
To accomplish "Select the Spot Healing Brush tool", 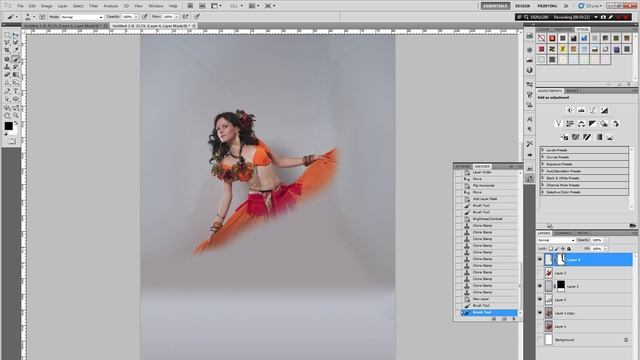I will click(7, 59).
